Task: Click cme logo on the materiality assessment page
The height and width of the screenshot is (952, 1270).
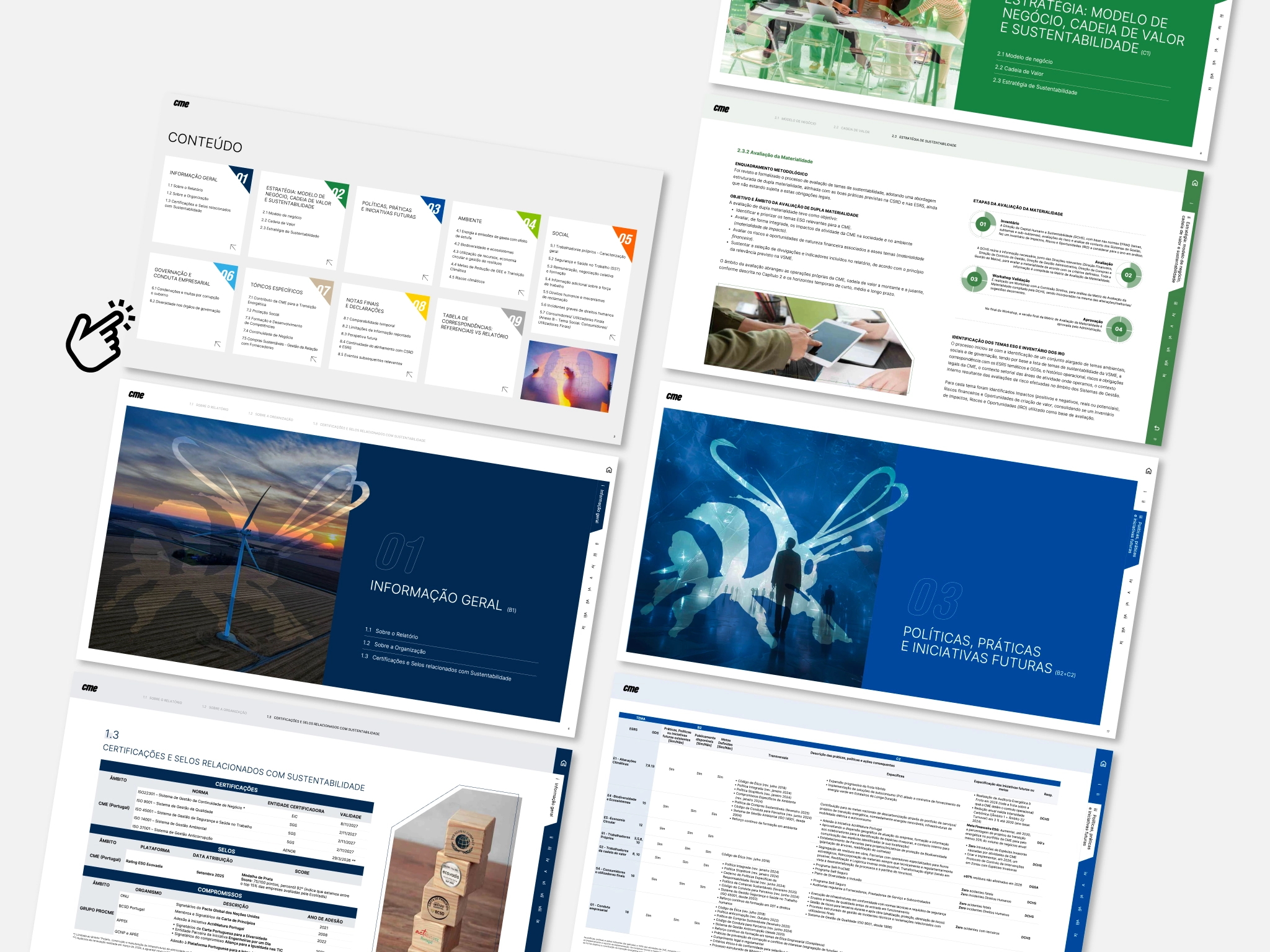Action: (721, 108)
